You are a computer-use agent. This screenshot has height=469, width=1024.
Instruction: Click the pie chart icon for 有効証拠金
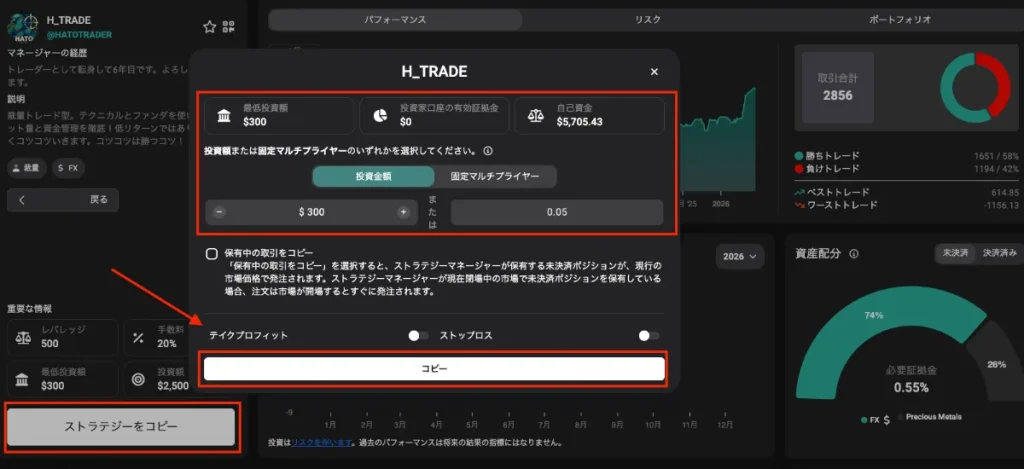tap(380, 116)
